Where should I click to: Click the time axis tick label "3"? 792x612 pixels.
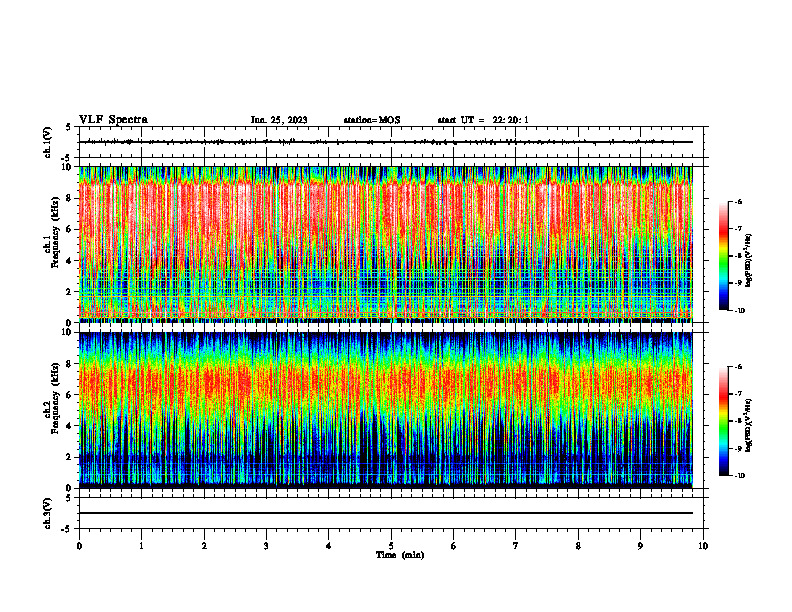click(266, 546)
